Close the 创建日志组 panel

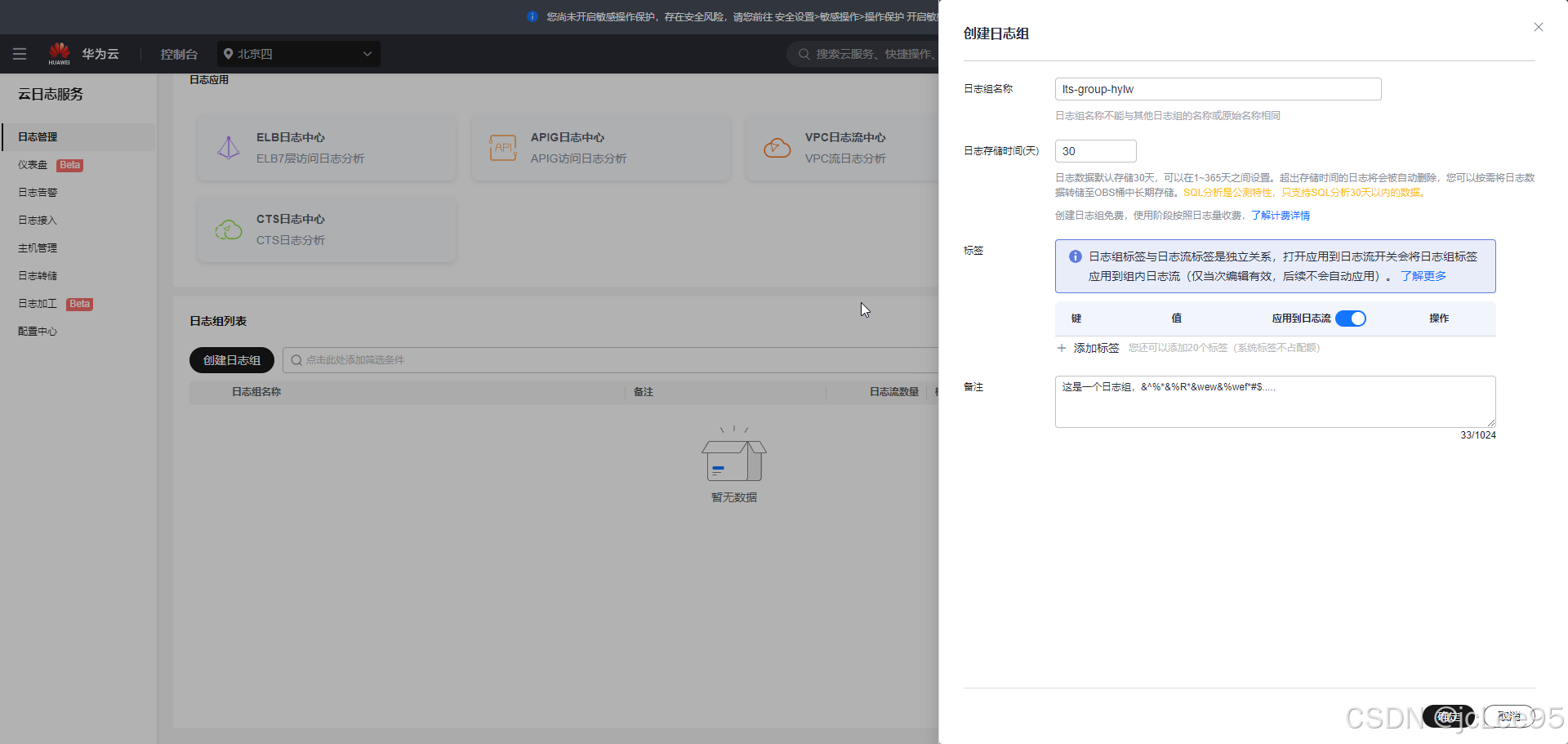click(x=1539, y=27)
